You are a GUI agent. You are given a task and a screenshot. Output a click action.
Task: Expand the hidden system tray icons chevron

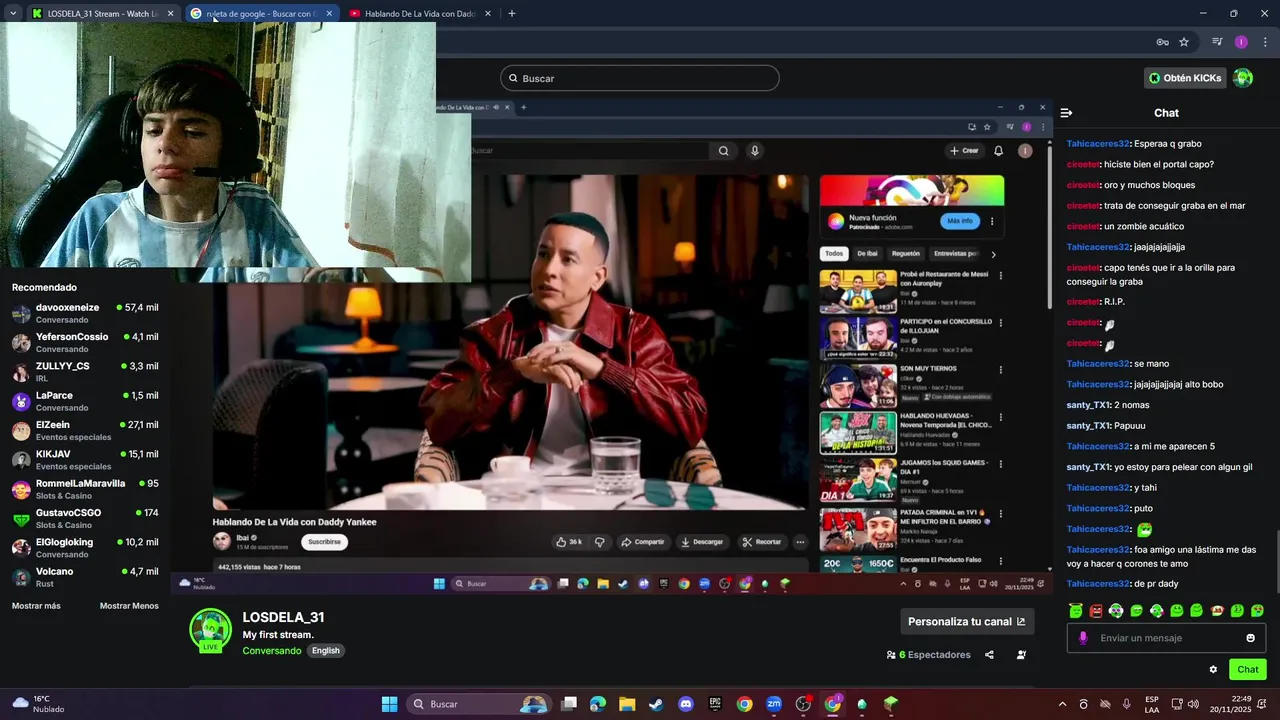(x=1062, y=704)
